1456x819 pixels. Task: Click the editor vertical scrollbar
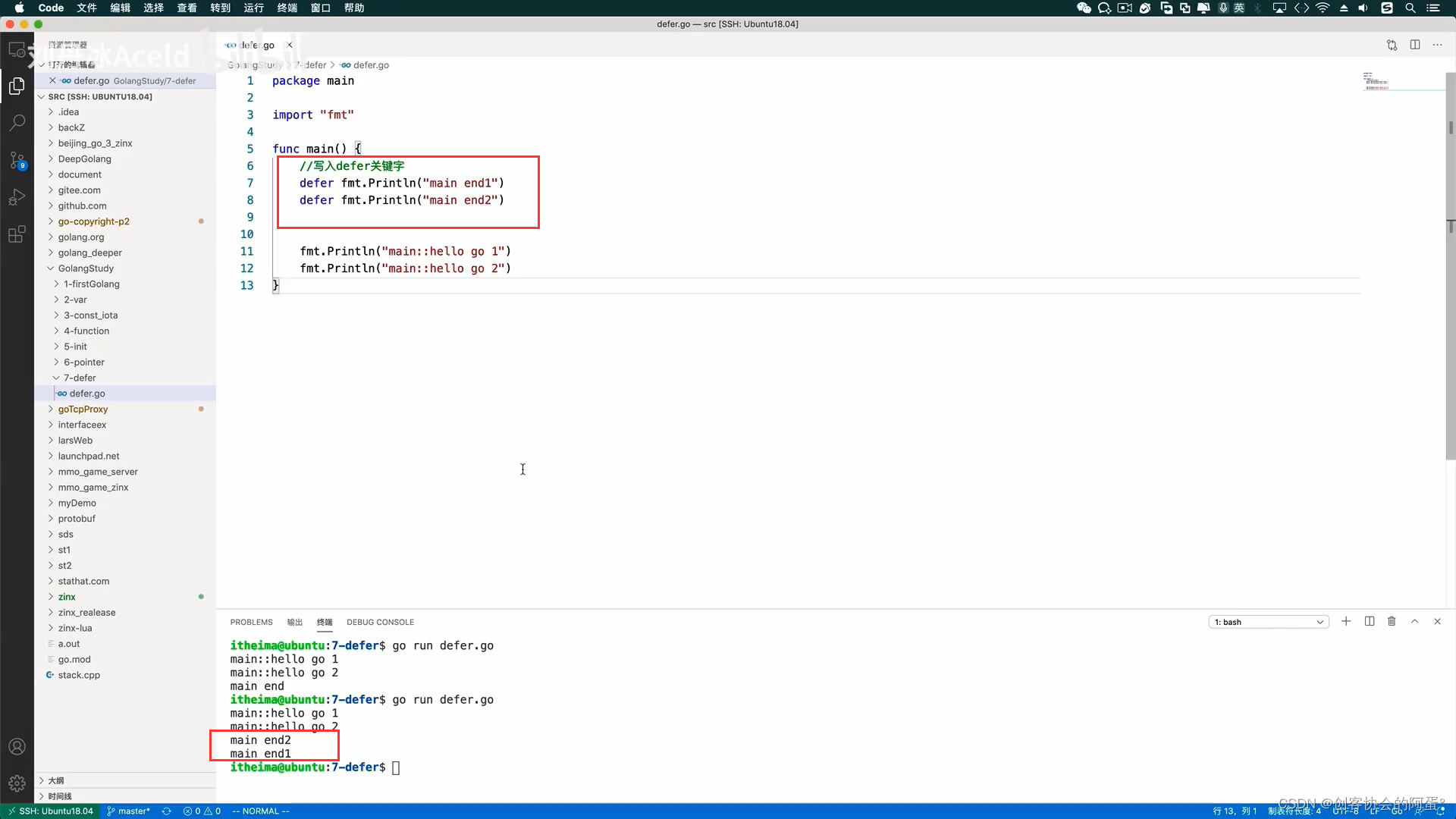(x=1450, y=265)
